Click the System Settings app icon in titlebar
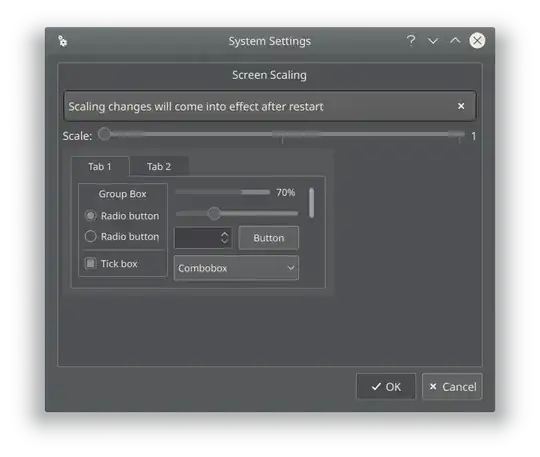Image resolution: width=540 pixels, height=457 pixels. [62, 41]
